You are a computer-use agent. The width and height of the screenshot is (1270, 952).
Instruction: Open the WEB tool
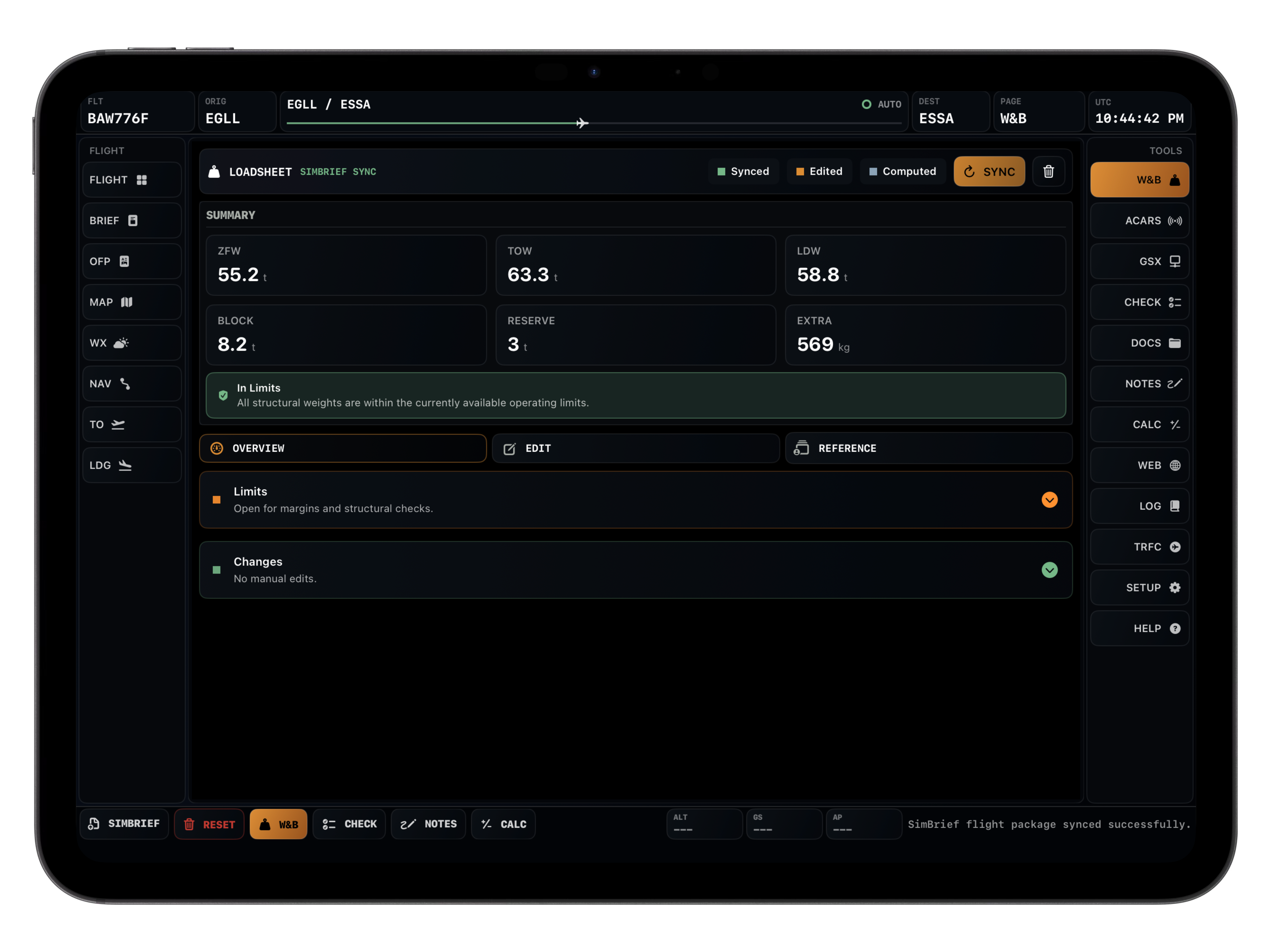click(1140, 465)
